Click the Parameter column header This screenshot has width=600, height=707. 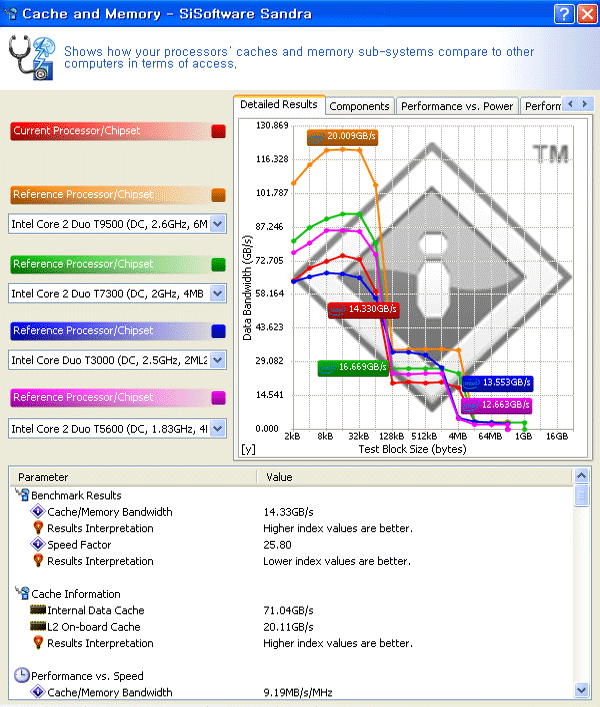tap(133, 477)
